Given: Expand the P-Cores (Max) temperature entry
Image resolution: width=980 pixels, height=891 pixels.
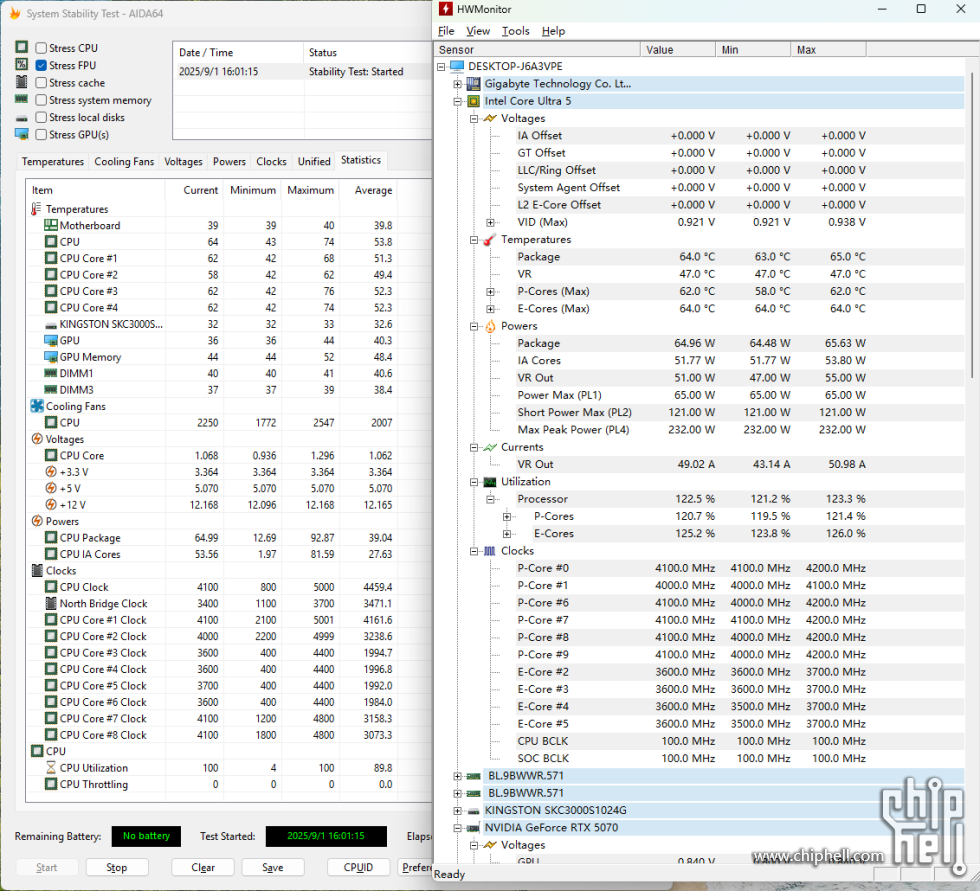Looking at the screenshot, I should 491,292.
